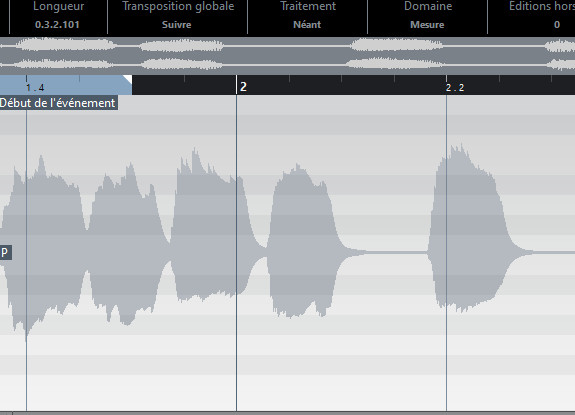Click the Transposition globale header label
This screenshot has width=575, height=415.
[x=178, y=6]
